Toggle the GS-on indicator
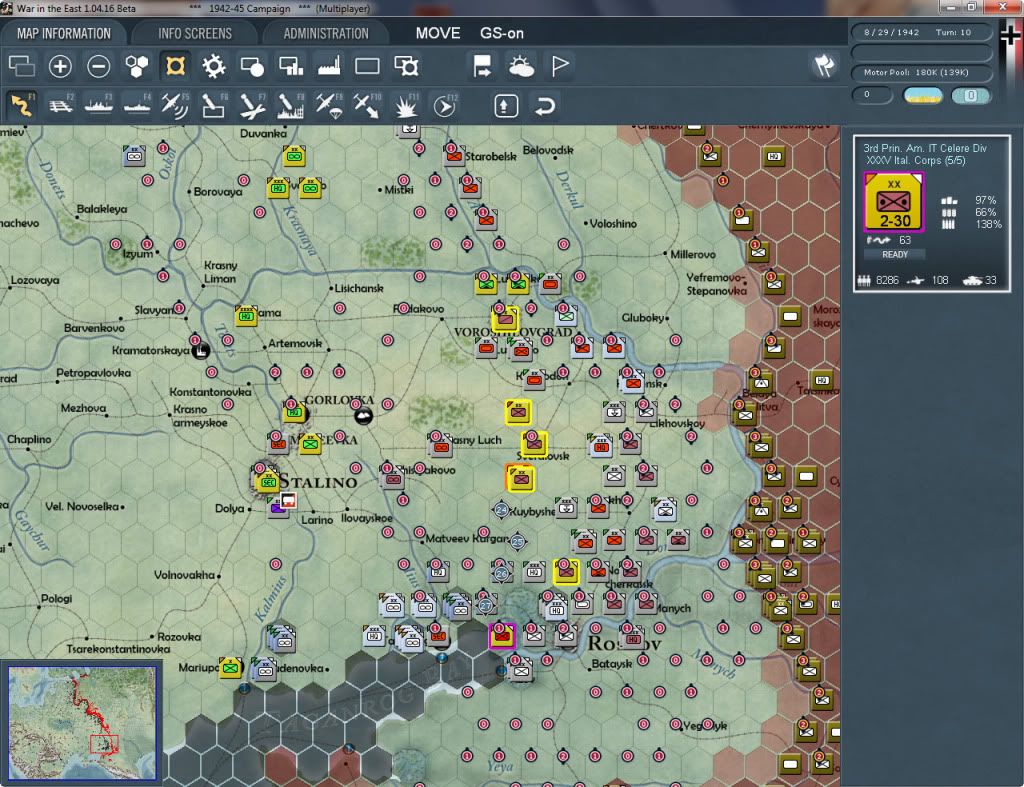 [x=502, y=33]
